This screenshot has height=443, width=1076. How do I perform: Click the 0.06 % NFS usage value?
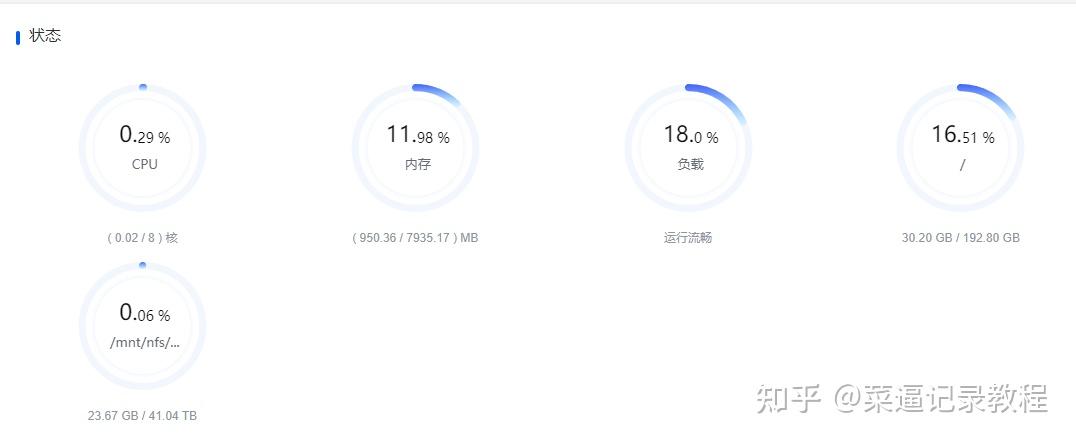click(144, 313)
